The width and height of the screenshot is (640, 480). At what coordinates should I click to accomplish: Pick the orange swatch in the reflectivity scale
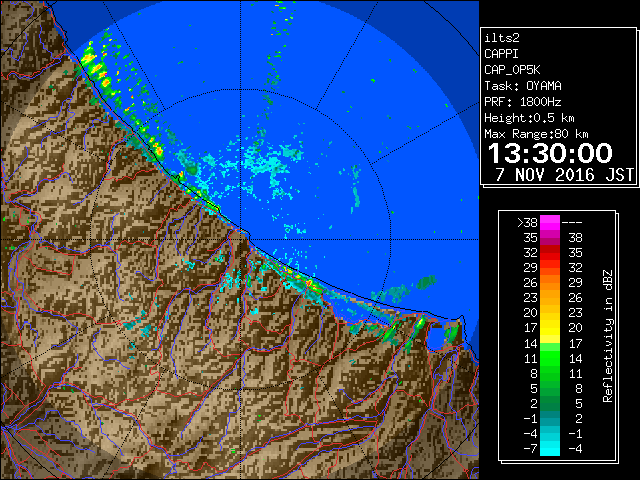click(x=550, y=283)
